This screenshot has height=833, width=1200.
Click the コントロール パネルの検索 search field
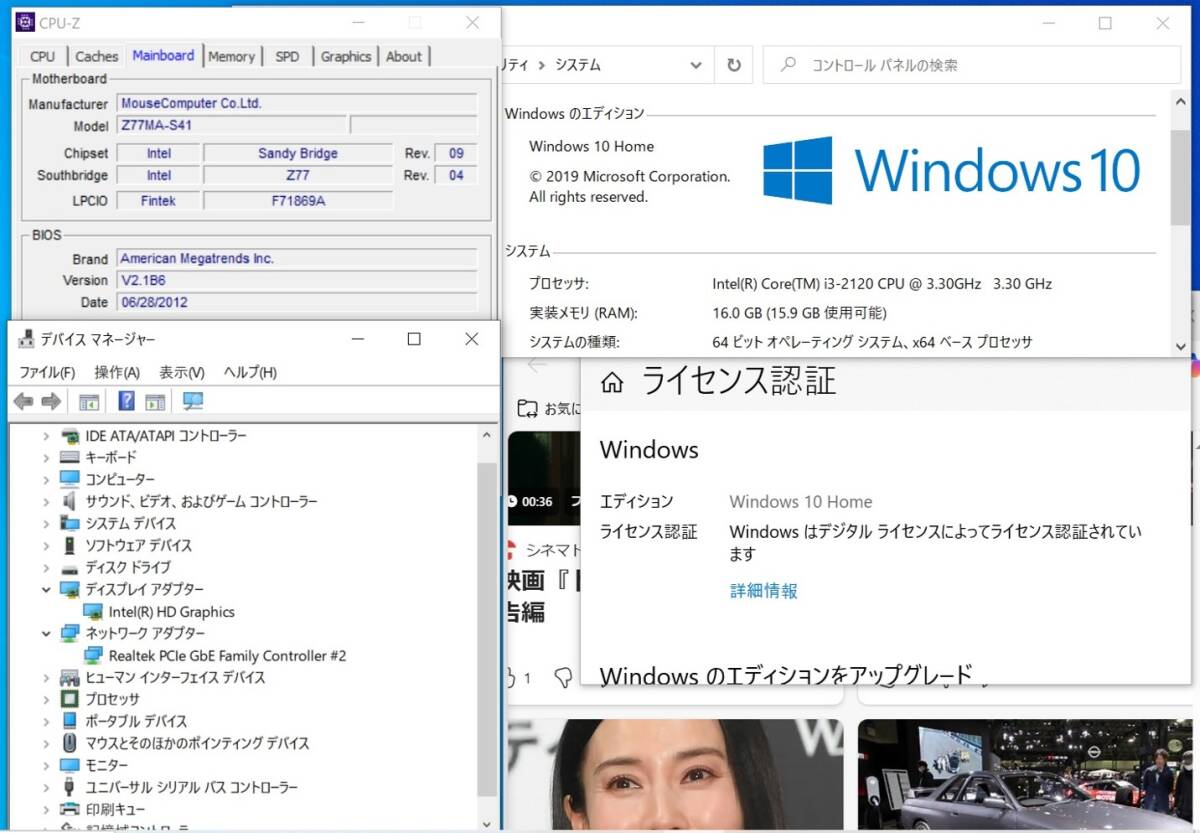click(972, 65)
